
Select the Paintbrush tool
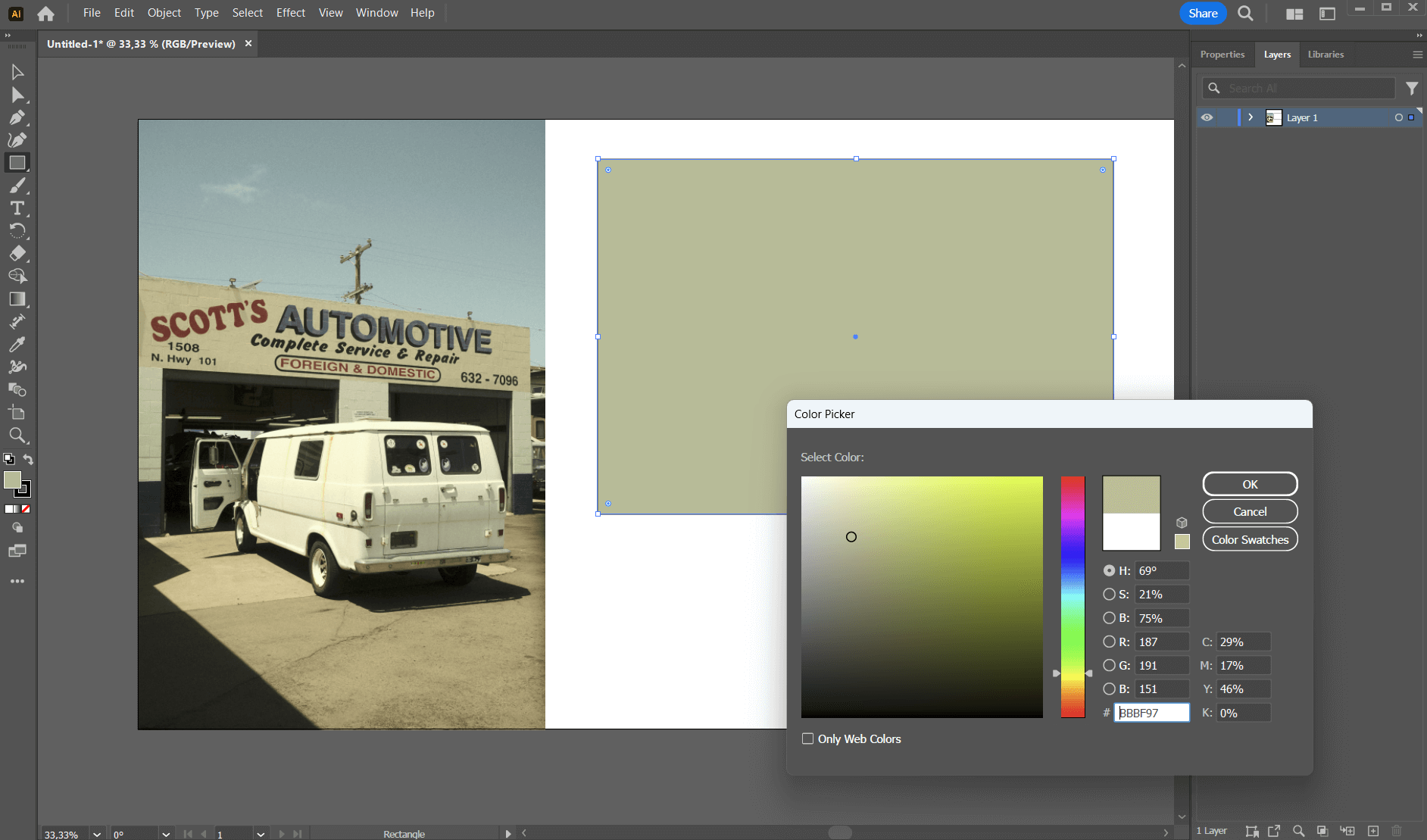click(17, 186)
